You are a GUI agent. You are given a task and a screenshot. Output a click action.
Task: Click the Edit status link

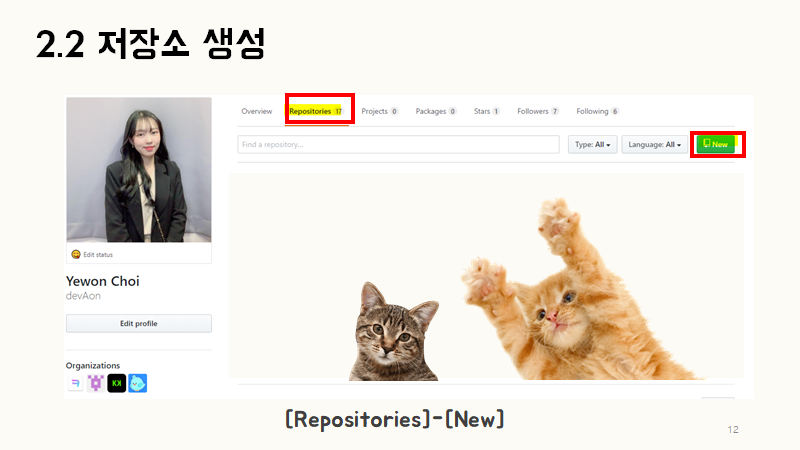click(x=98, y=255)
